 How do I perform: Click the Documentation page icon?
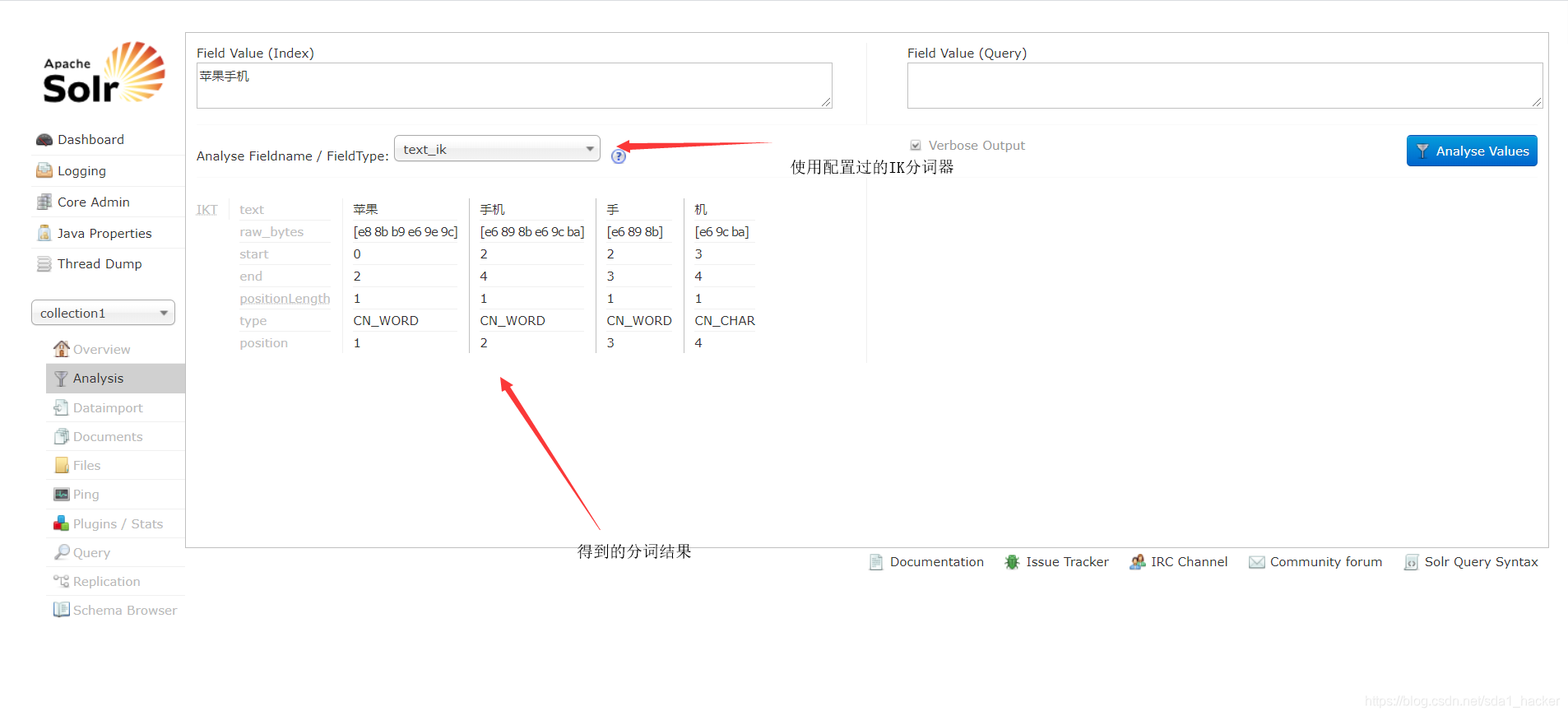(876, 562)
